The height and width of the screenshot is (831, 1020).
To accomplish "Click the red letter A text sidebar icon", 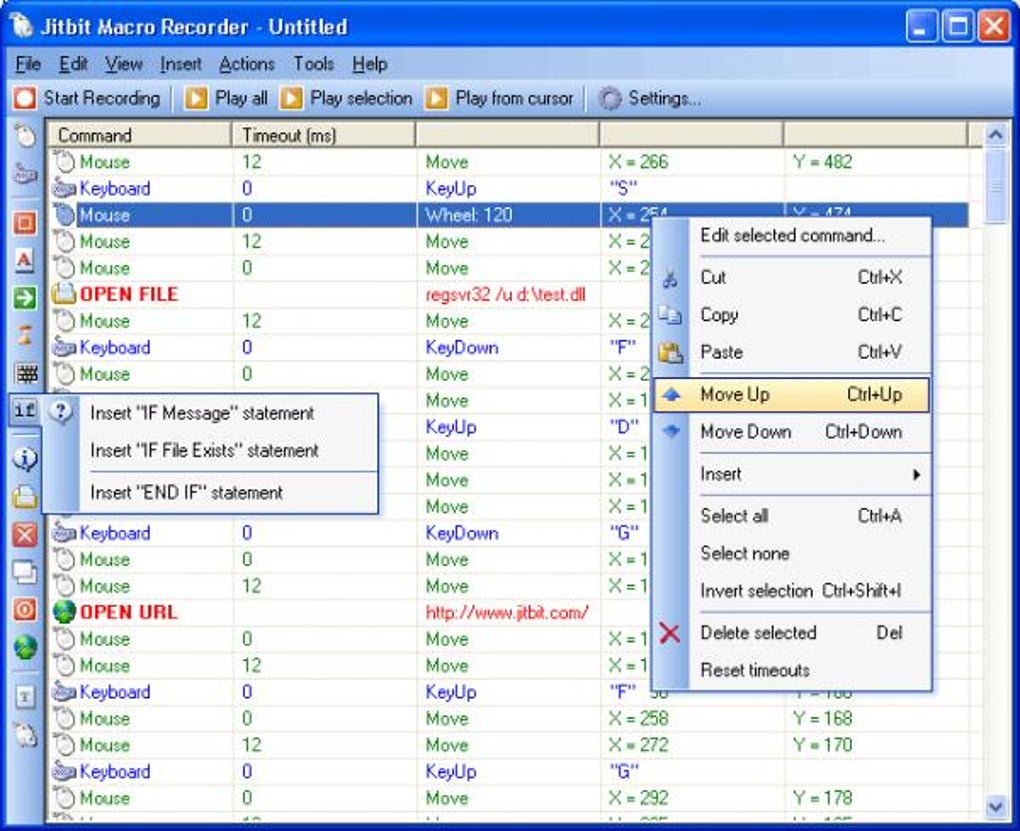I will (24, 260).
